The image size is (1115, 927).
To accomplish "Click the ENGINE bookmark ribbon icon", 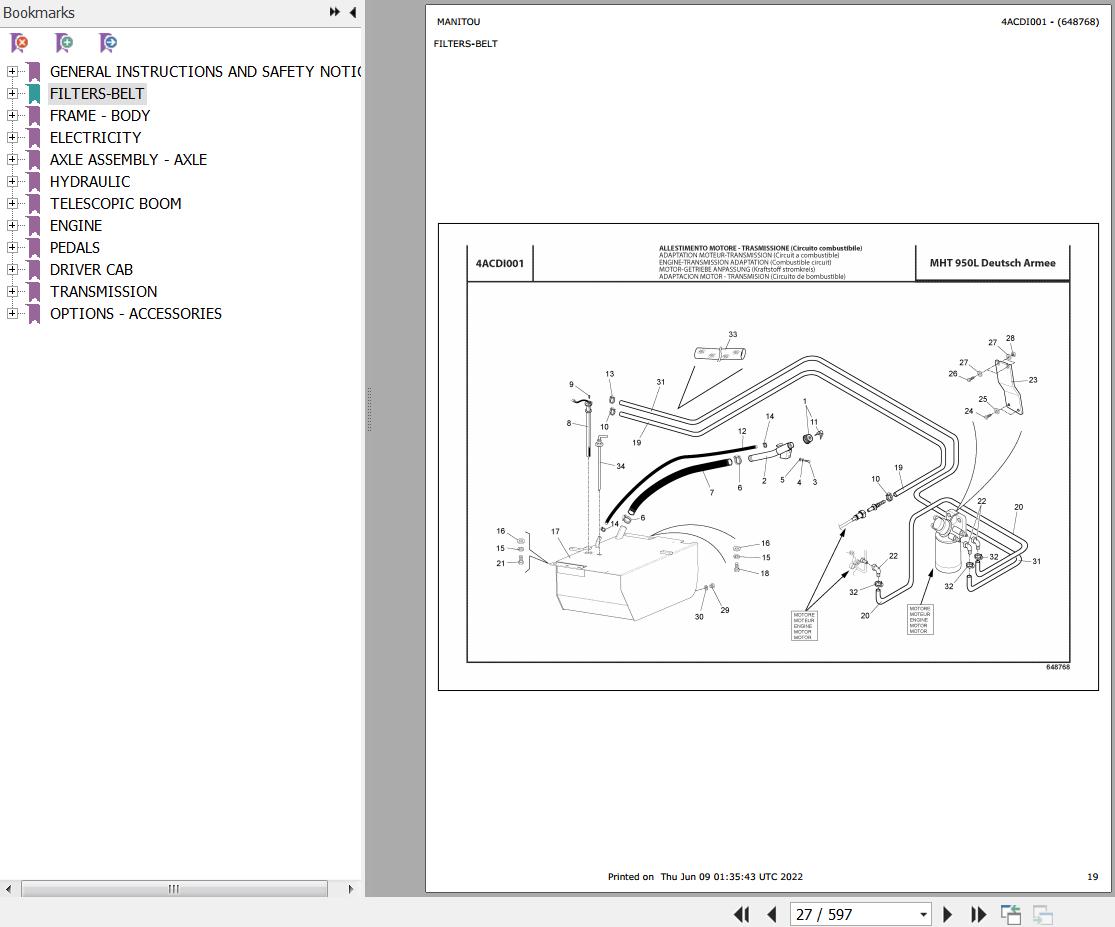I will click(33, 226).
